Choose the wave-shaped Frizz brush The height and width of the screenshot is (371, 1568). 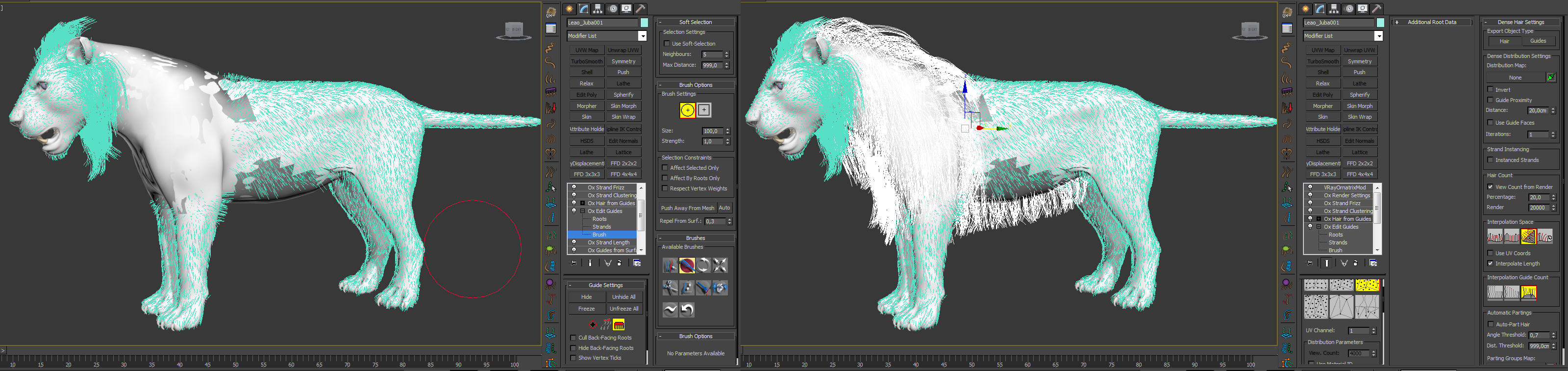tap(670, 310)
